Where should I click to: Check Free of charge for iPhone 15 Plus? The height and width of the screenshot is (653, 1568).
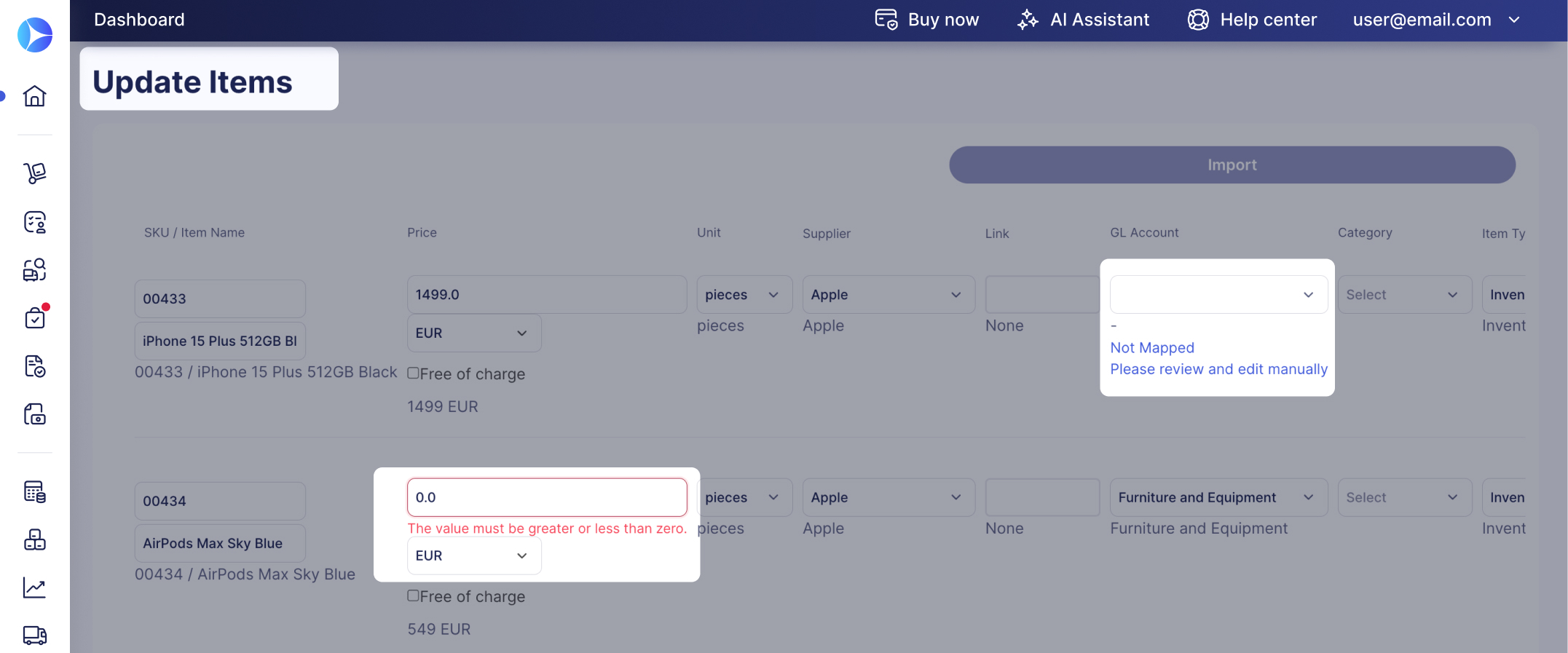coord(413,373)
